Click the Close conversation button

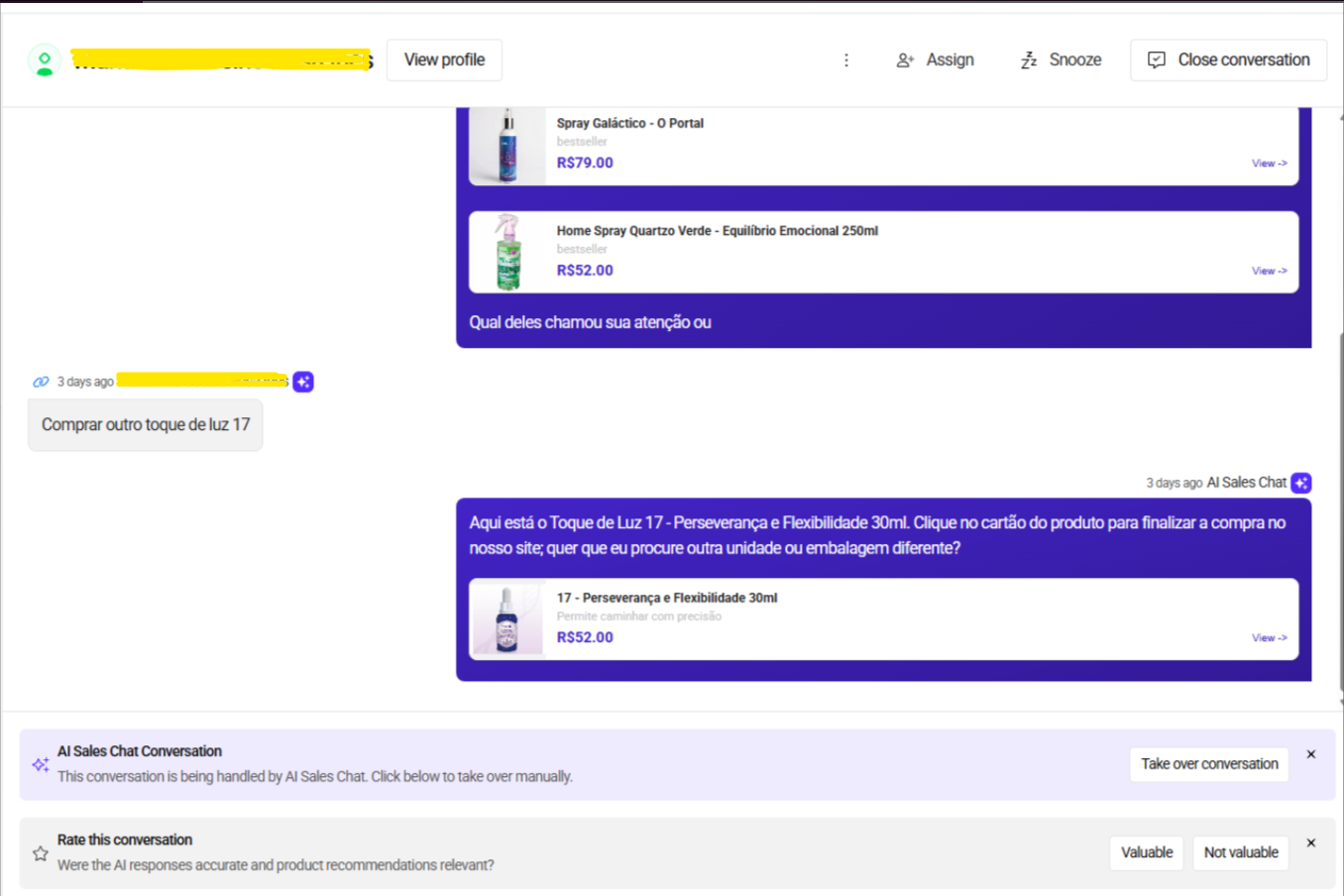click(1228, 60)
